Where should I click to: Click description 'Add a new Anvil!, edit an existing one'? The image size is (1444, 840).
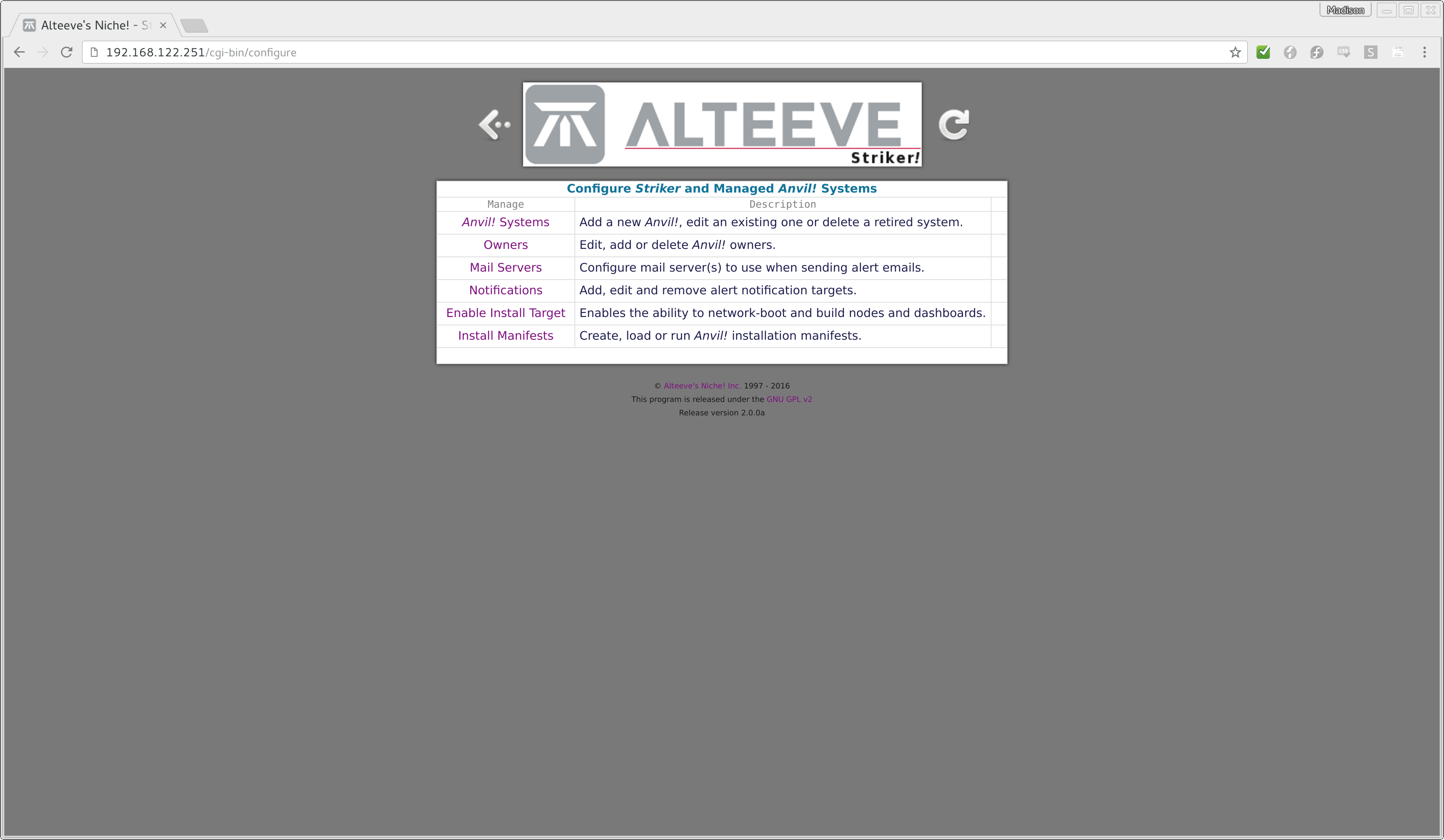coord(771,222)
